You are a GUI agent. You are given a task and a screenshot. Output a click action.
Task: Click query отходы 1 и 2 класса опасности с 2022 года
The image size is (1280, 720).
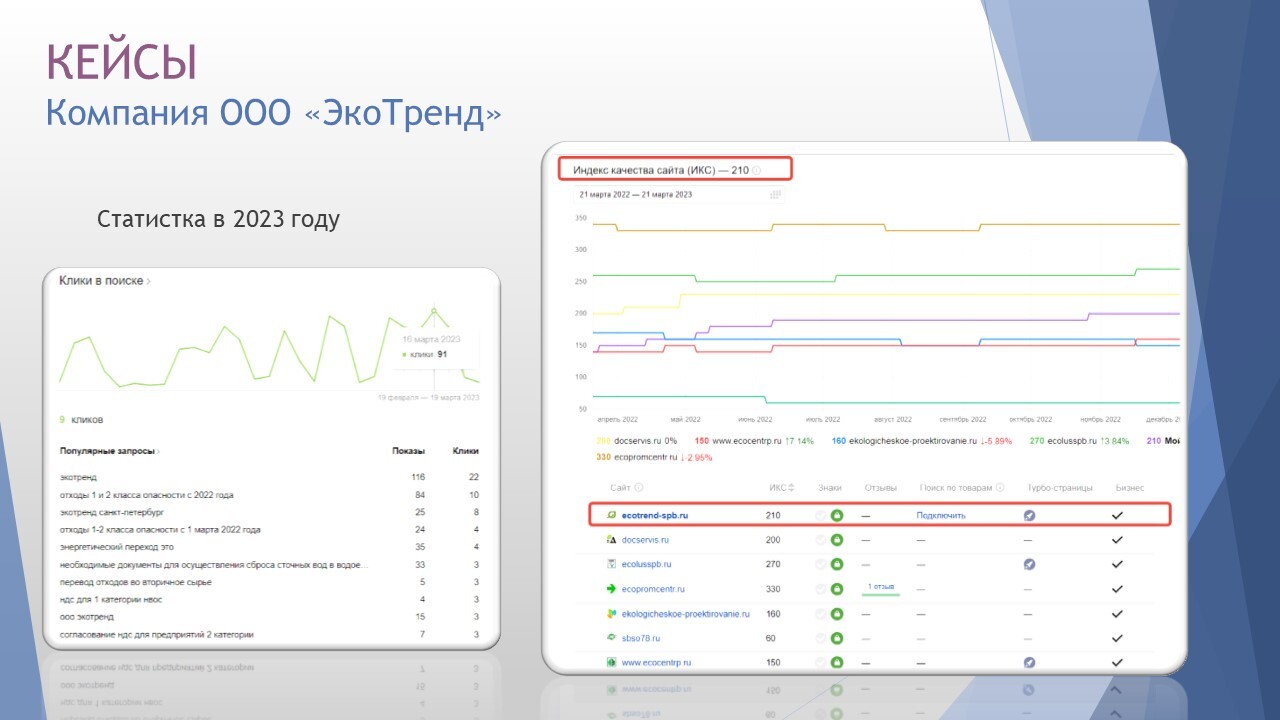tap(146, 495)
